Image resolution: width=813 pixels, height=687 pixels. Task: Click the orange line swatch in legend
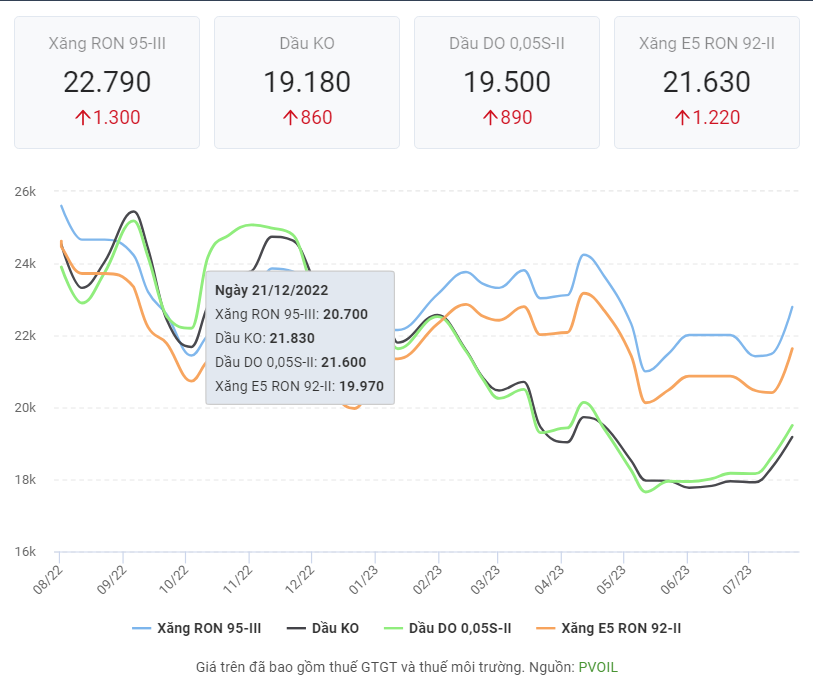click(x=545, y=628)
